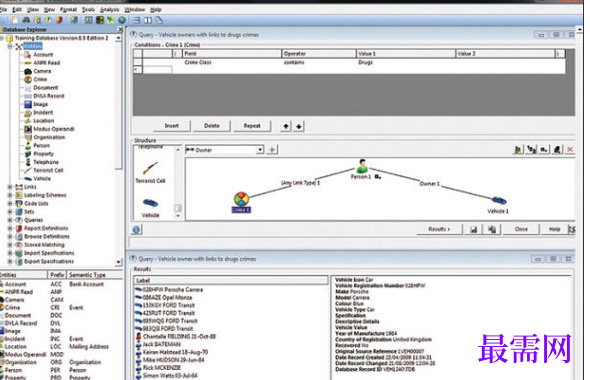590x380 pixels.
Task: Expand the Report Definitions node
Action: [10, 228]
